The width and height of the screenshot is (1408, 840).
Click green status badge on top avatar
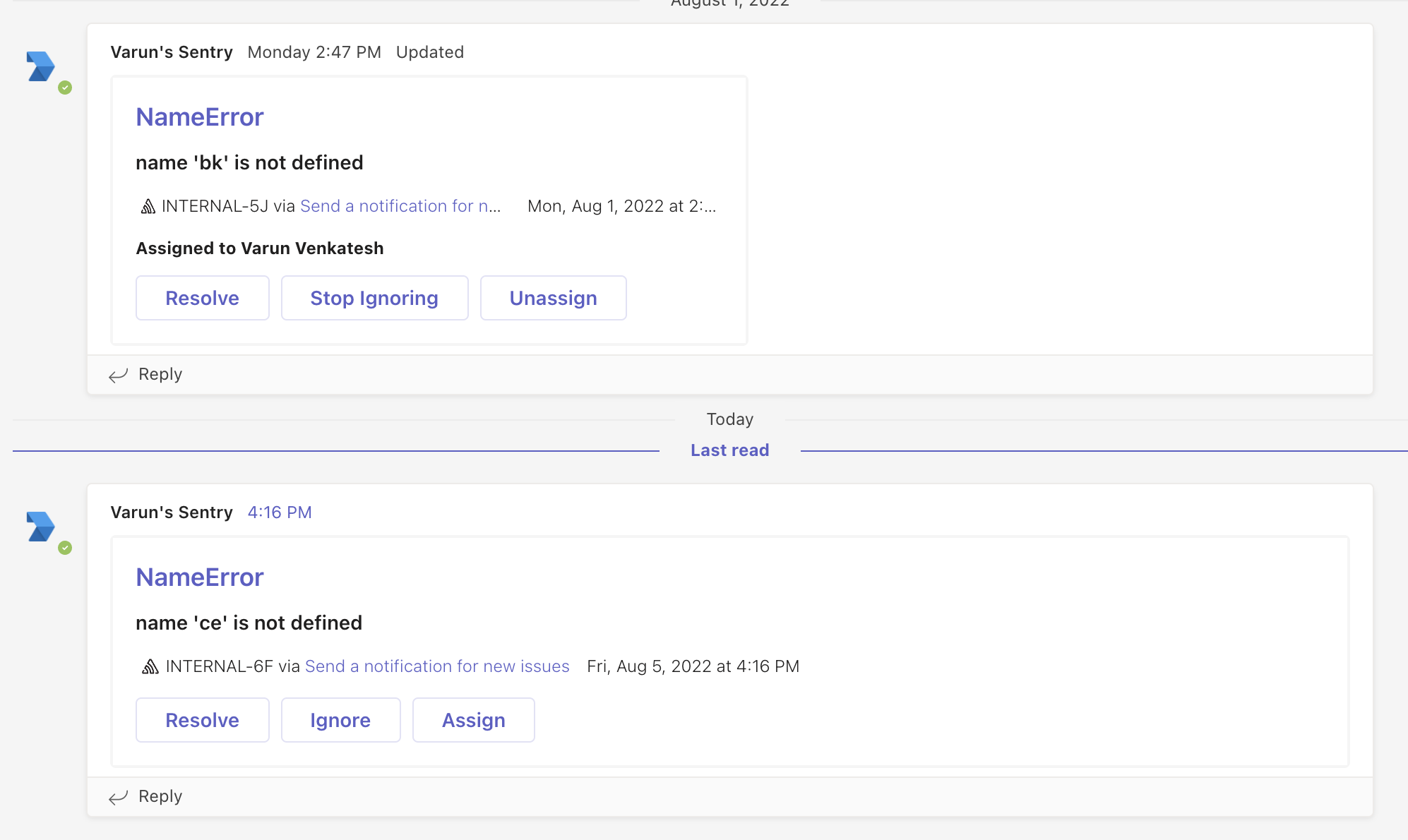[65, 88]
